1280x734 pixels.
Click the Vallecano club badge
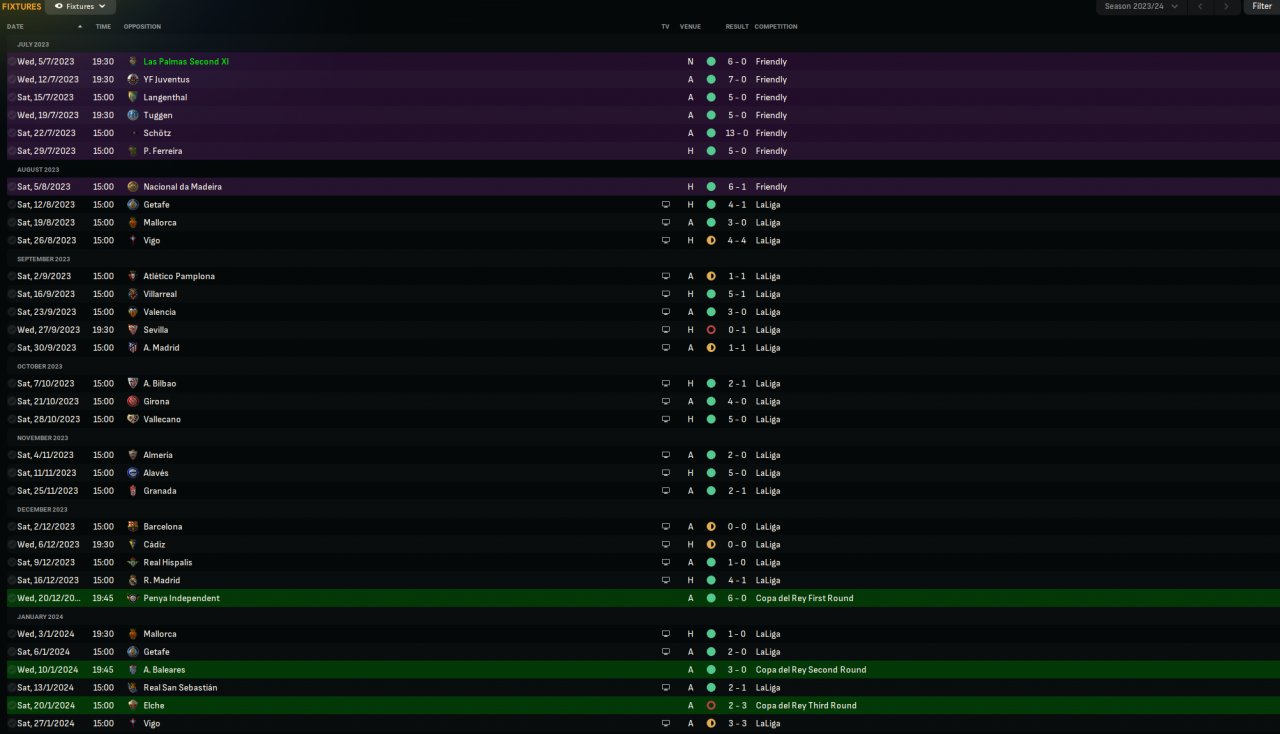click(x=133, y=420)
